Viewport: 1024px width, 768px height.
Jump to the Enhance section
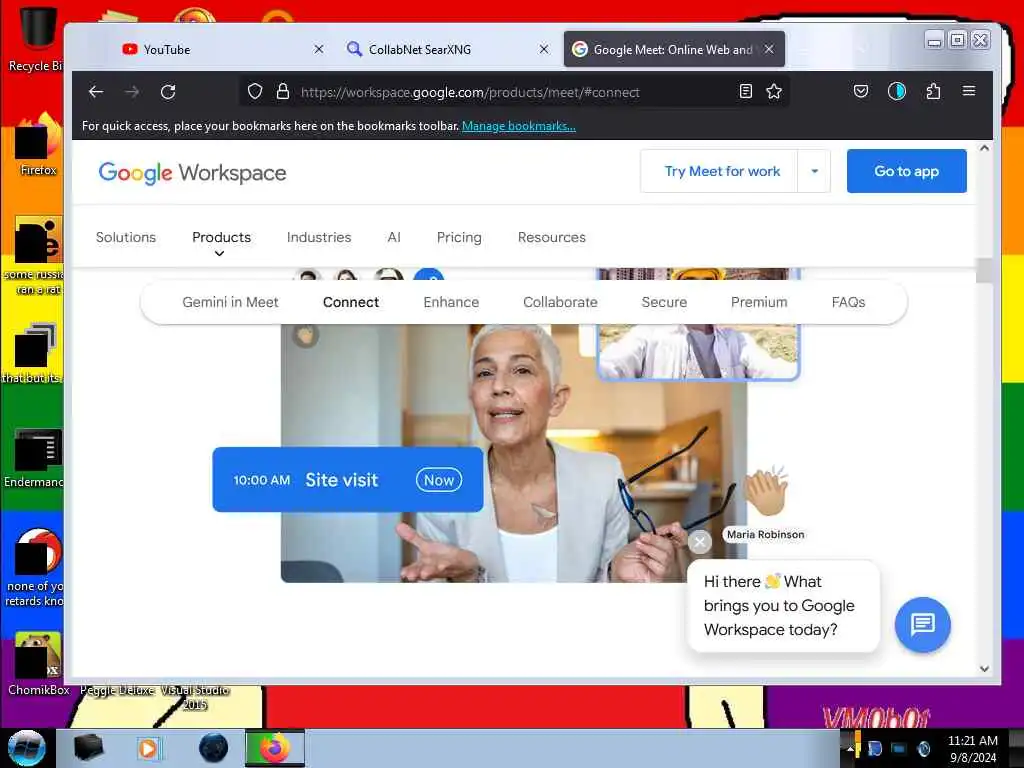click(x=451, y=302)
